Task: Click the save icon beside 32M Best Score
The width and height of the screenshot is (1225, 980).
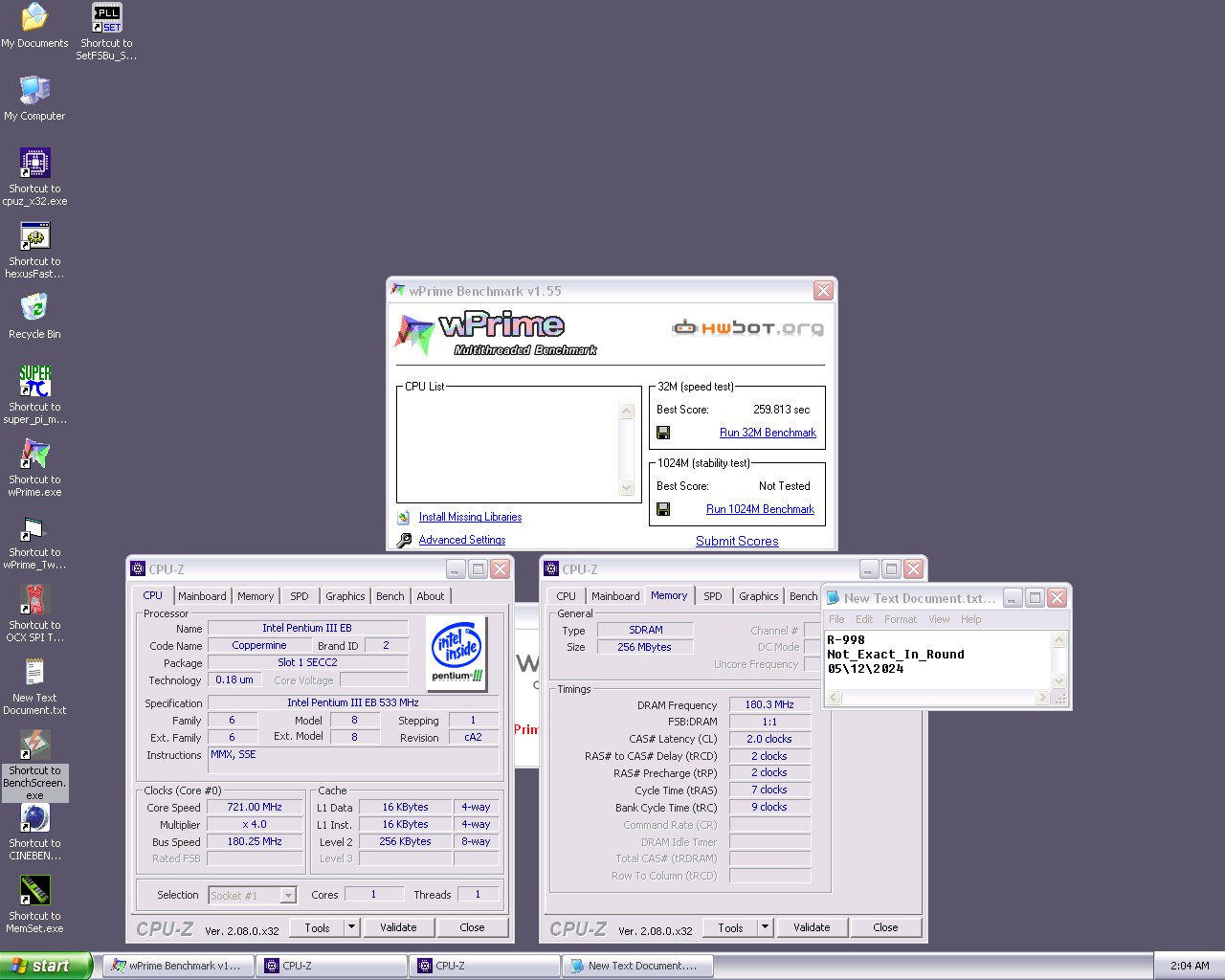Action: tap(663, 433)
